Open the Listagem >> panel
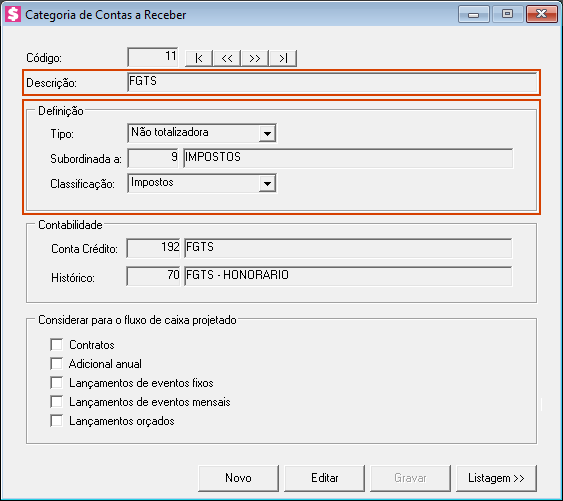Viewport: 563px width, 501px height. pyautogui.click(x=497, y=478)
